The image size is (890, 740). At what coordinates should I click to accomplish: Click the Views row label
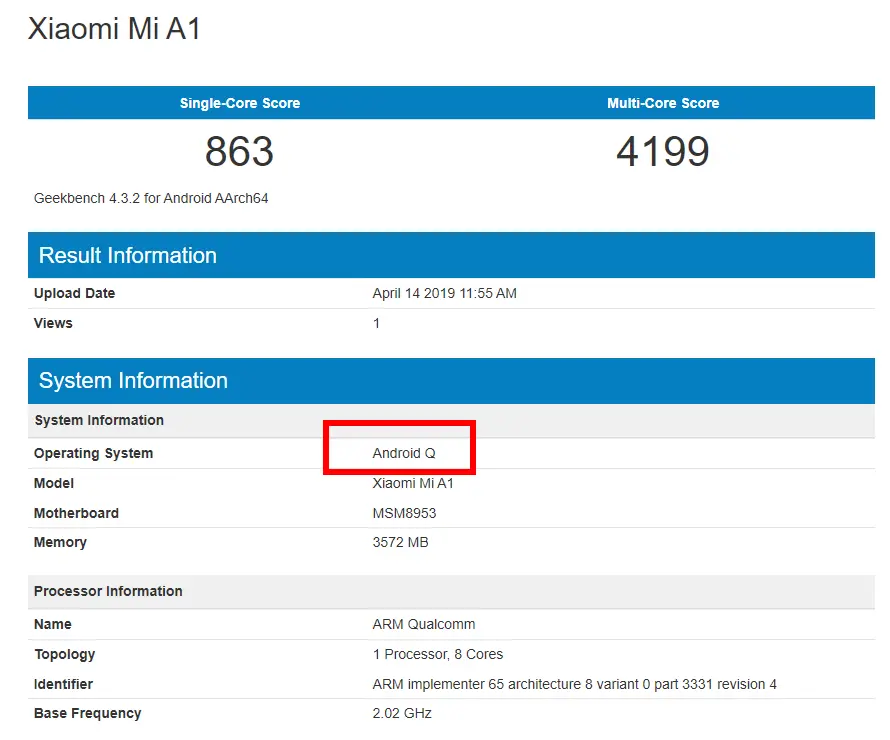pyautogui.click(x=53, y=323)
